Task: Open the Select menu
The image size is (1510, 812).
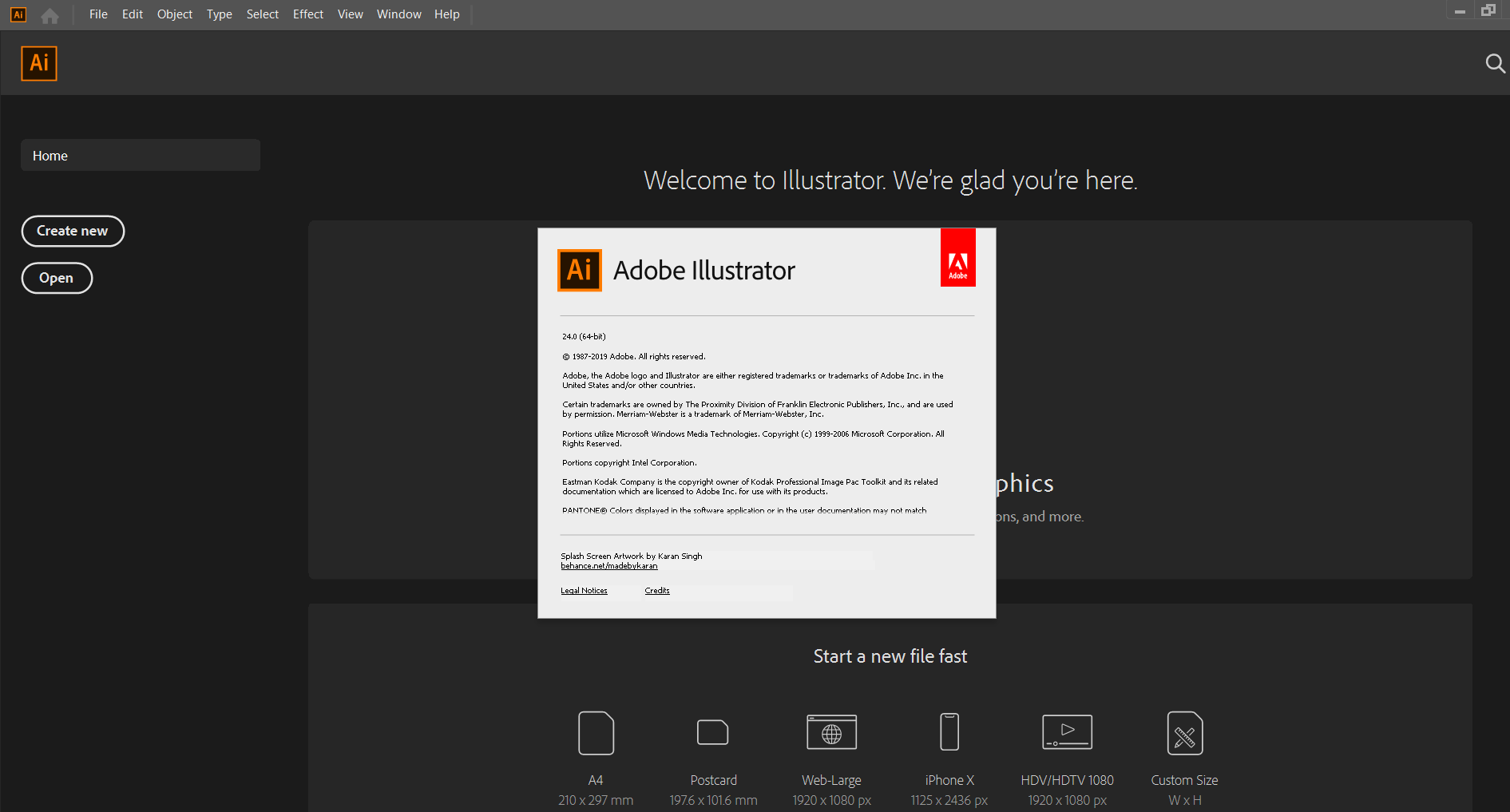Action: (x=263, y=14)
